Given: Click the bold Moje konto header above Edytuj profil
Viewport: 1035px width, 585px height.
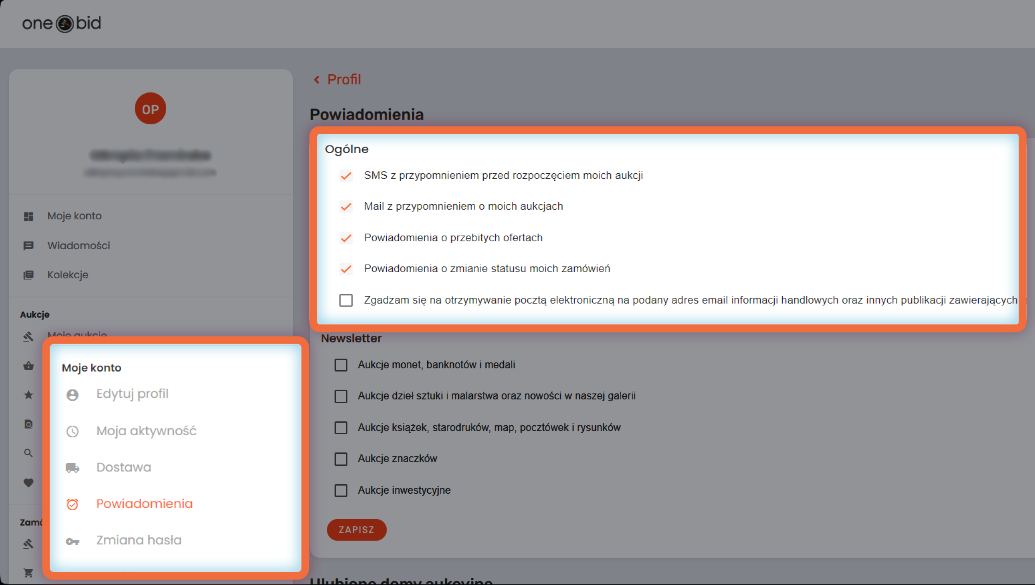Looking at the screenshot, I should [92, 368].
